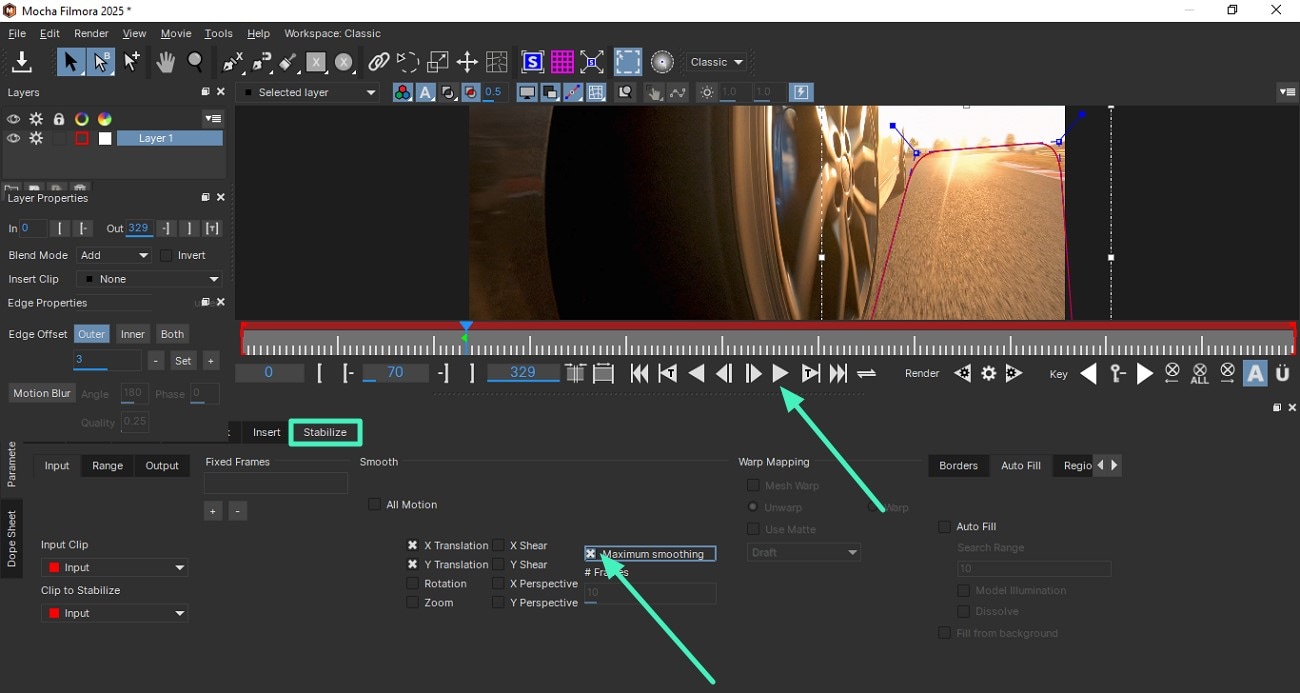1300x693 pixels.
Task: Select the marquee zoom-to-region tool icon
Action: (x=627, y=62)
